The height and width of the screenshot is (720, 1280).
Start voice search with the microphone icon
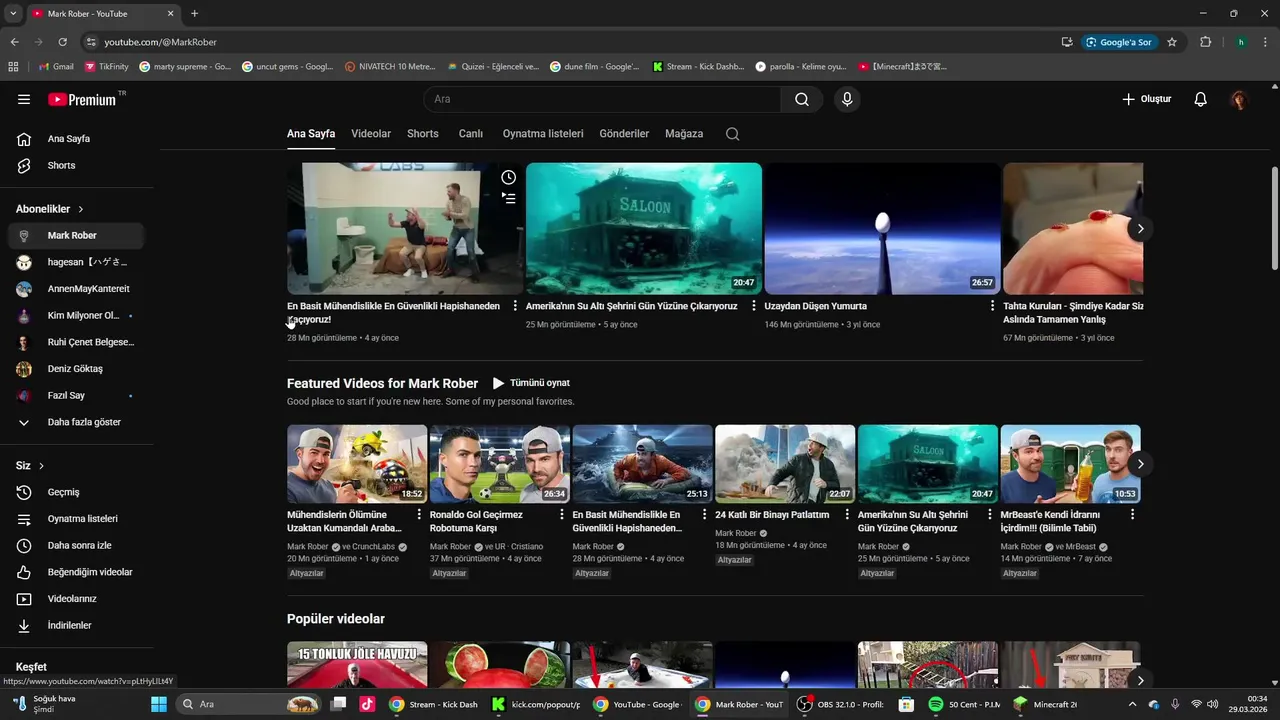click(x=847, y=99)
